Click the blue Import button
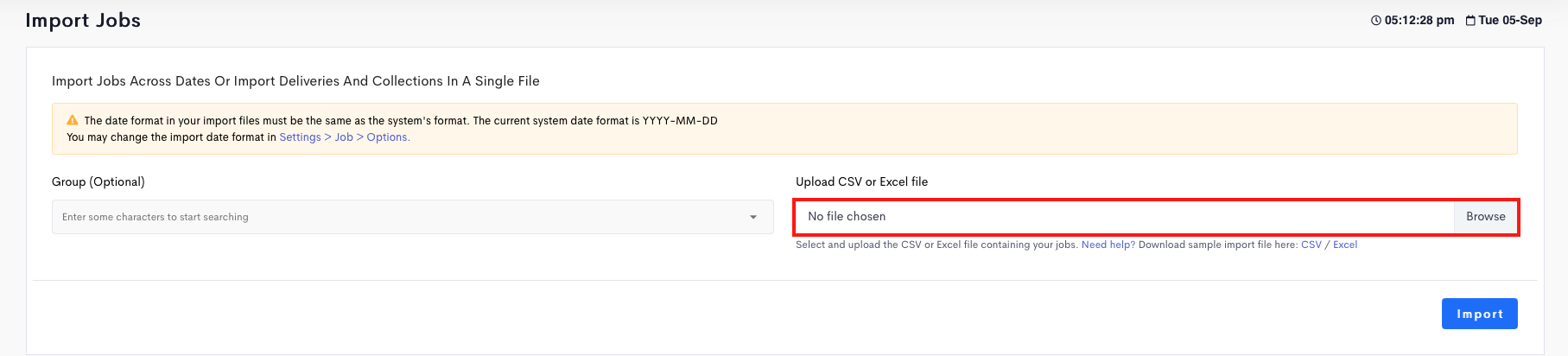This screenshot has width=1568, height=356. click(1480, 314)
